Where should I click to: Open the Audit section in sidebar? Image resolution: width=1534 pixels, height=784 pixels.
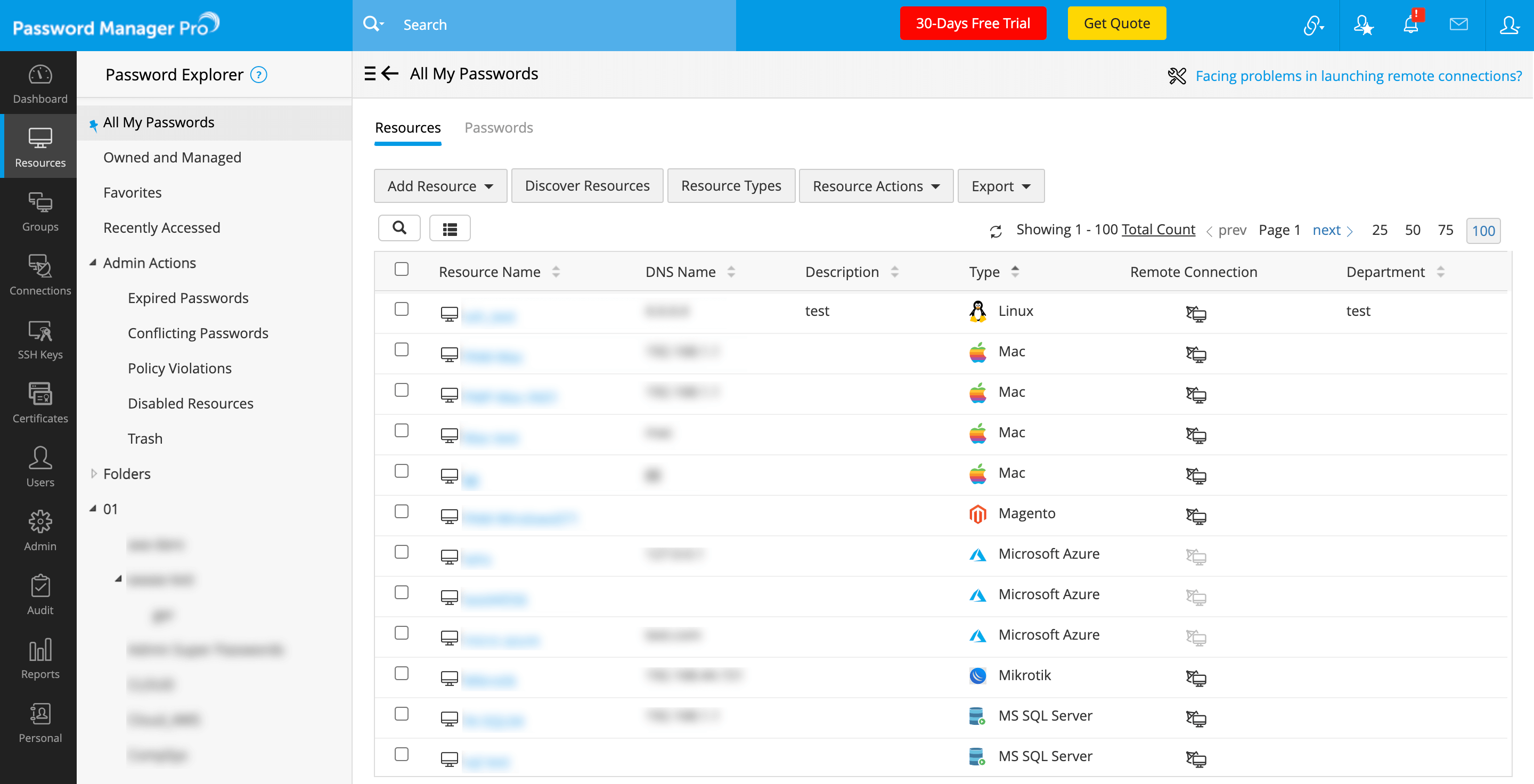click(x=40, y=595)
